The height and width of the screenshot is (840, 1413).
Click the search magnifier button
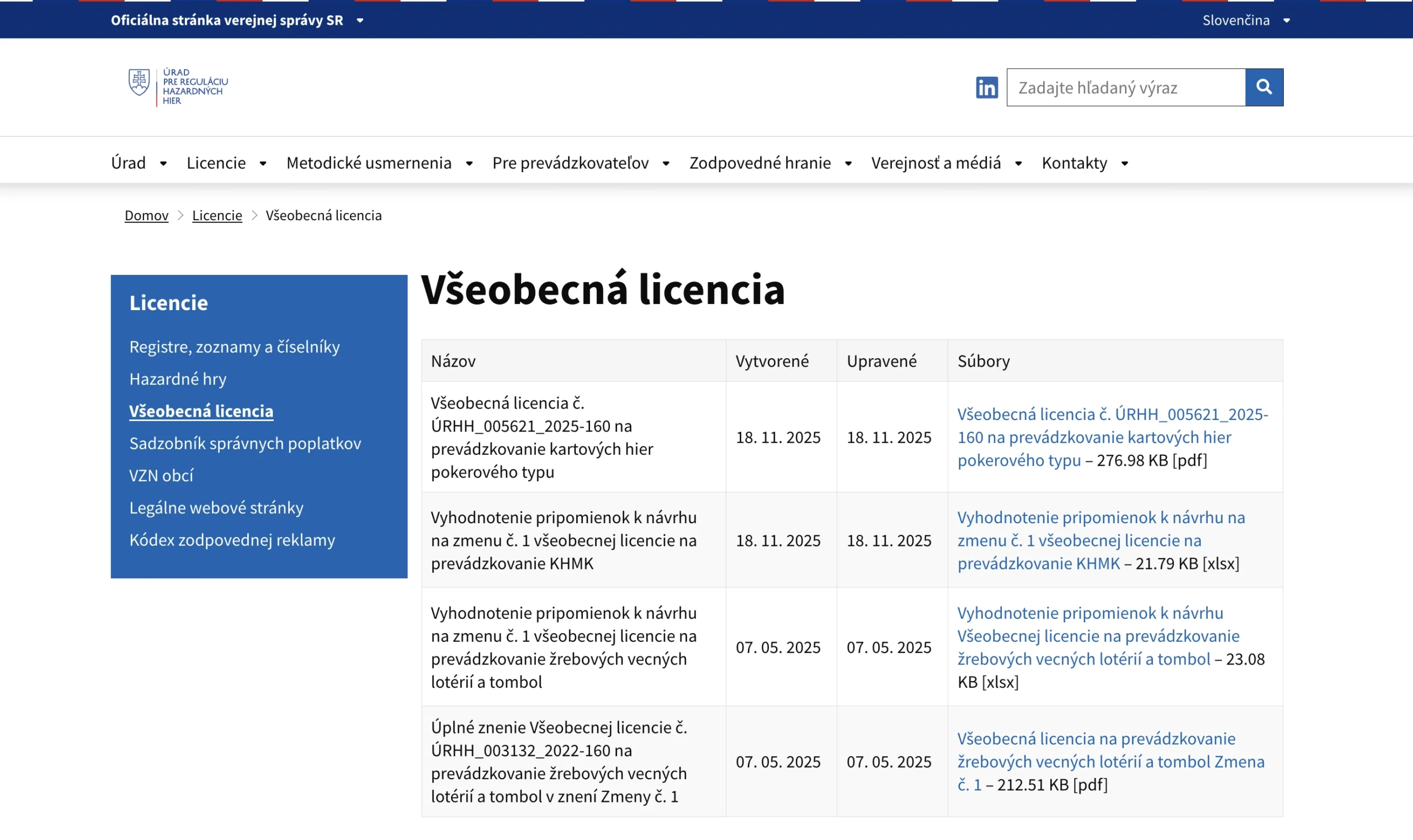click(1264, 87)
